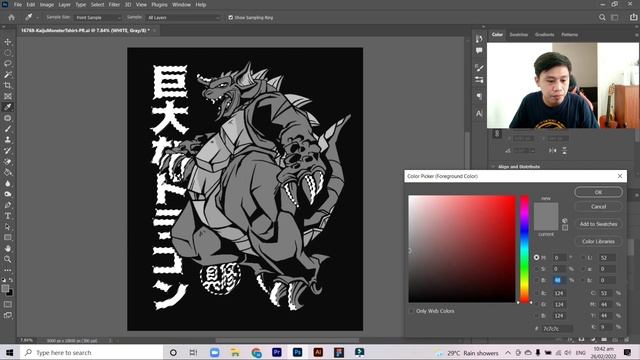Open the Change Screen Mode button
The width and height of the screenshot is (640, 360).
coord(8,315)
